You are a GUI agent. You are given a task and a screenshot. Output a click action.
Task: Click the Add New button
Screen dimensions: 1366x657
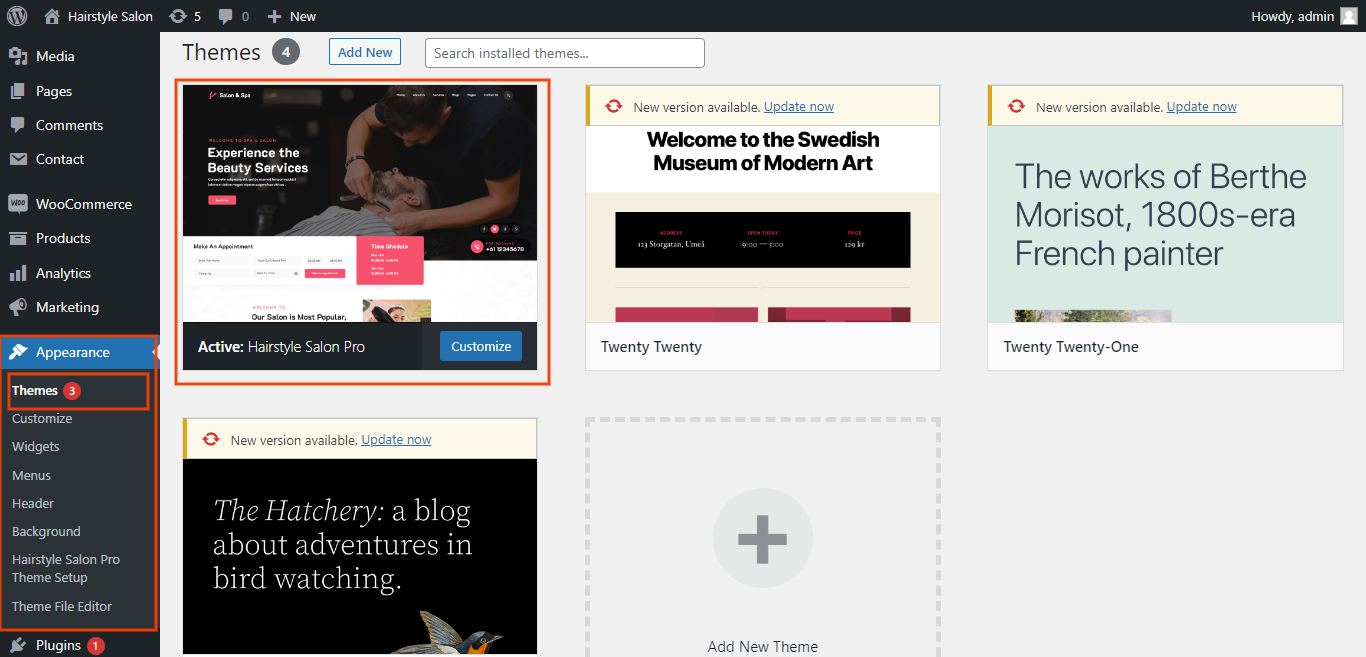(365, 52)
